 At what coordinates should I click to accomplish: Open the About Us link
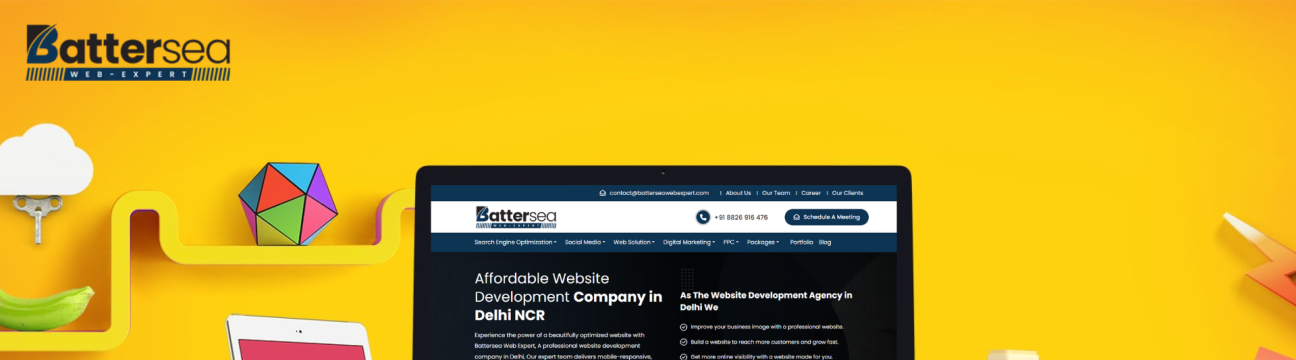coord(738,193)
